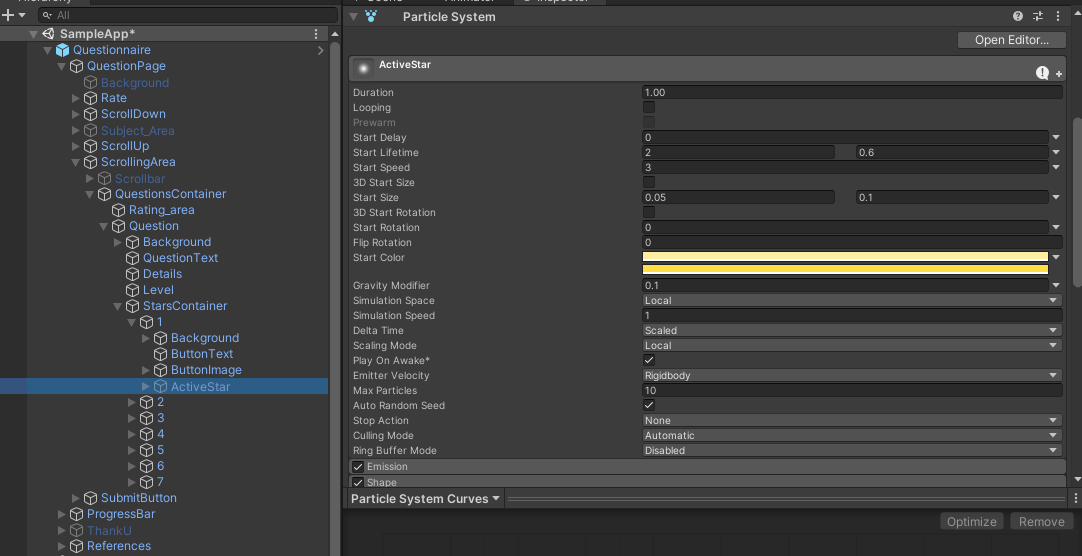Open the Scaling Mode dropdown
Viewport: 1082px width, 556px height.
click(852, 346)
